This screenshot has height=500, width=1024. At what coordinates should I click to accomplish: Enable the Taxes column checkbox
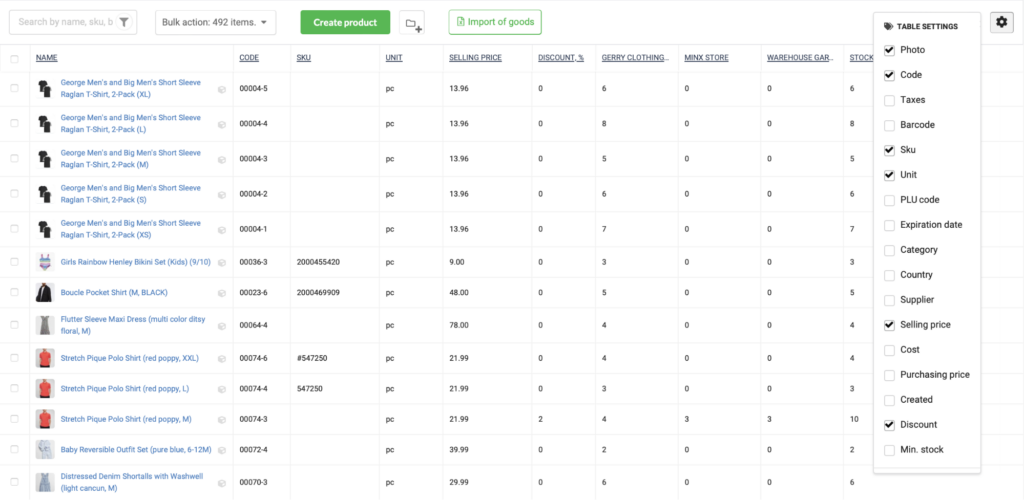click(x=889, y=101)
